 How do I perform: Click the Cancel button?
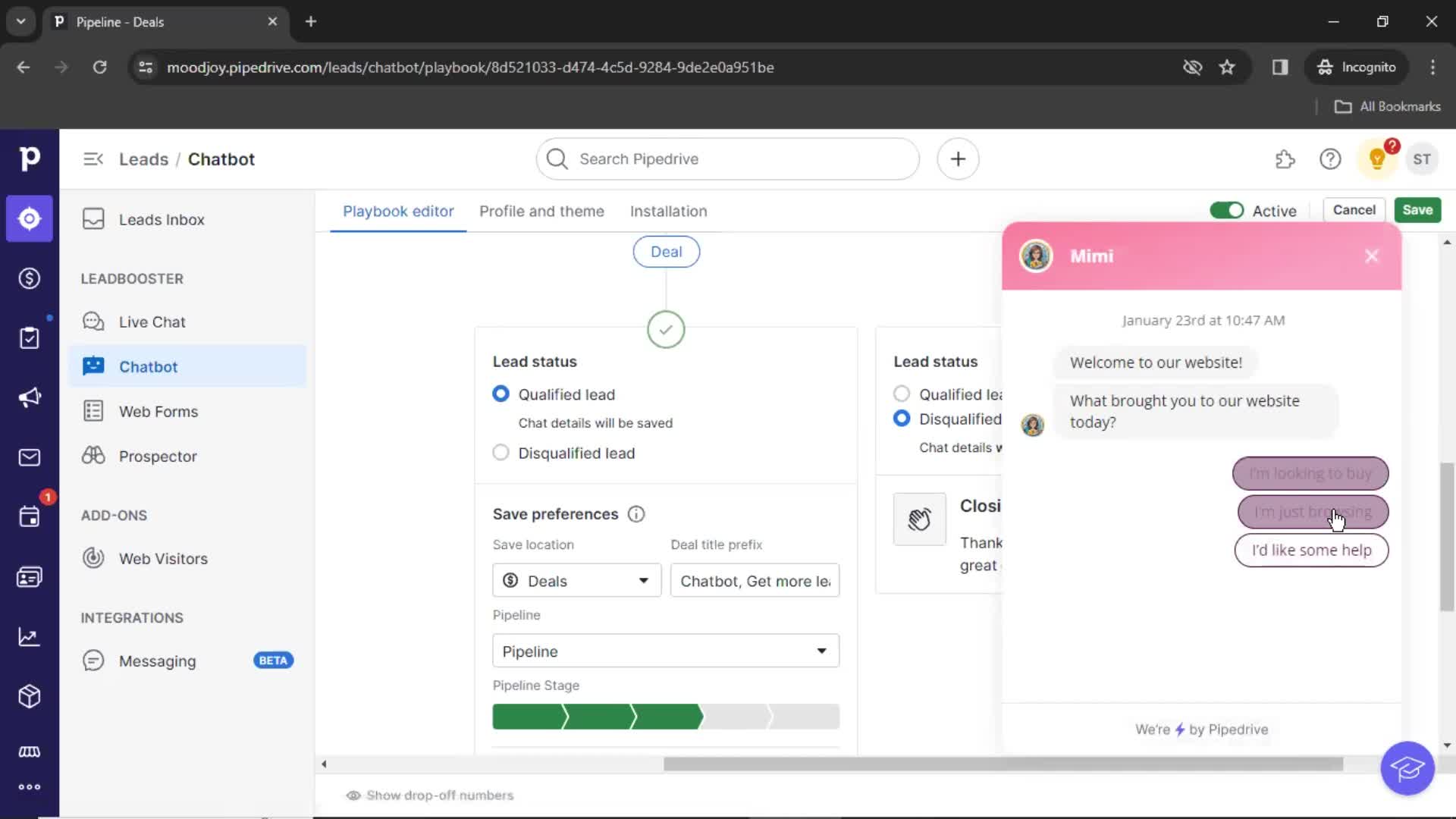1354,210
